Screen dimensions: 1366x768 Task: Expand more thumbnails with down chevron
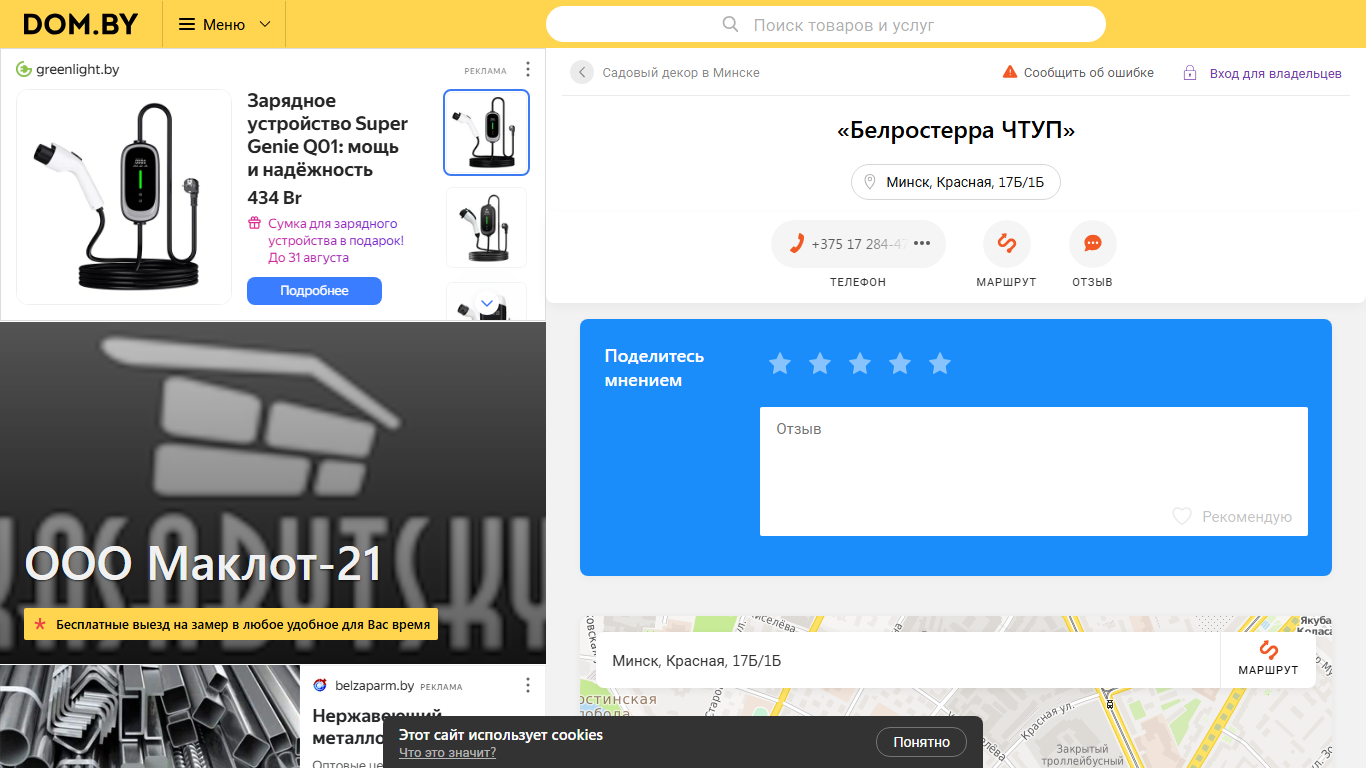pos(487,303)
